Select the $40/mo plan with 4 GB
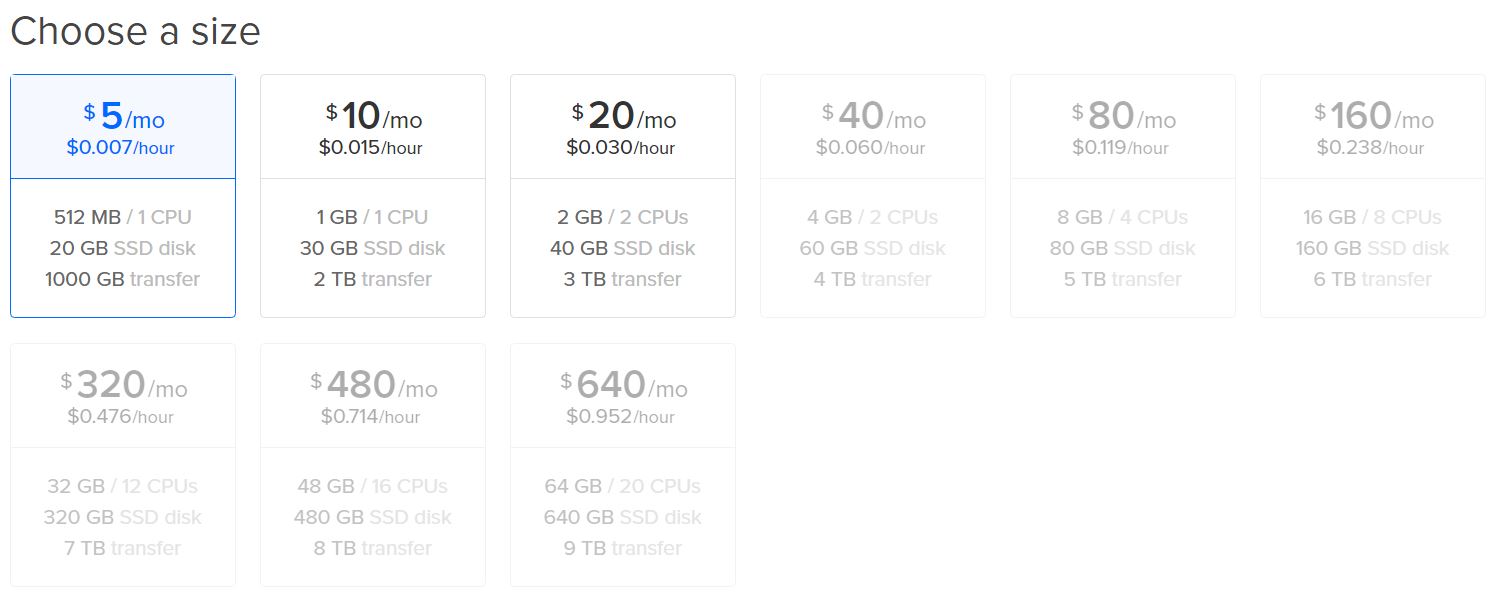Screen dimensions: 1506x609 point(873,196)
